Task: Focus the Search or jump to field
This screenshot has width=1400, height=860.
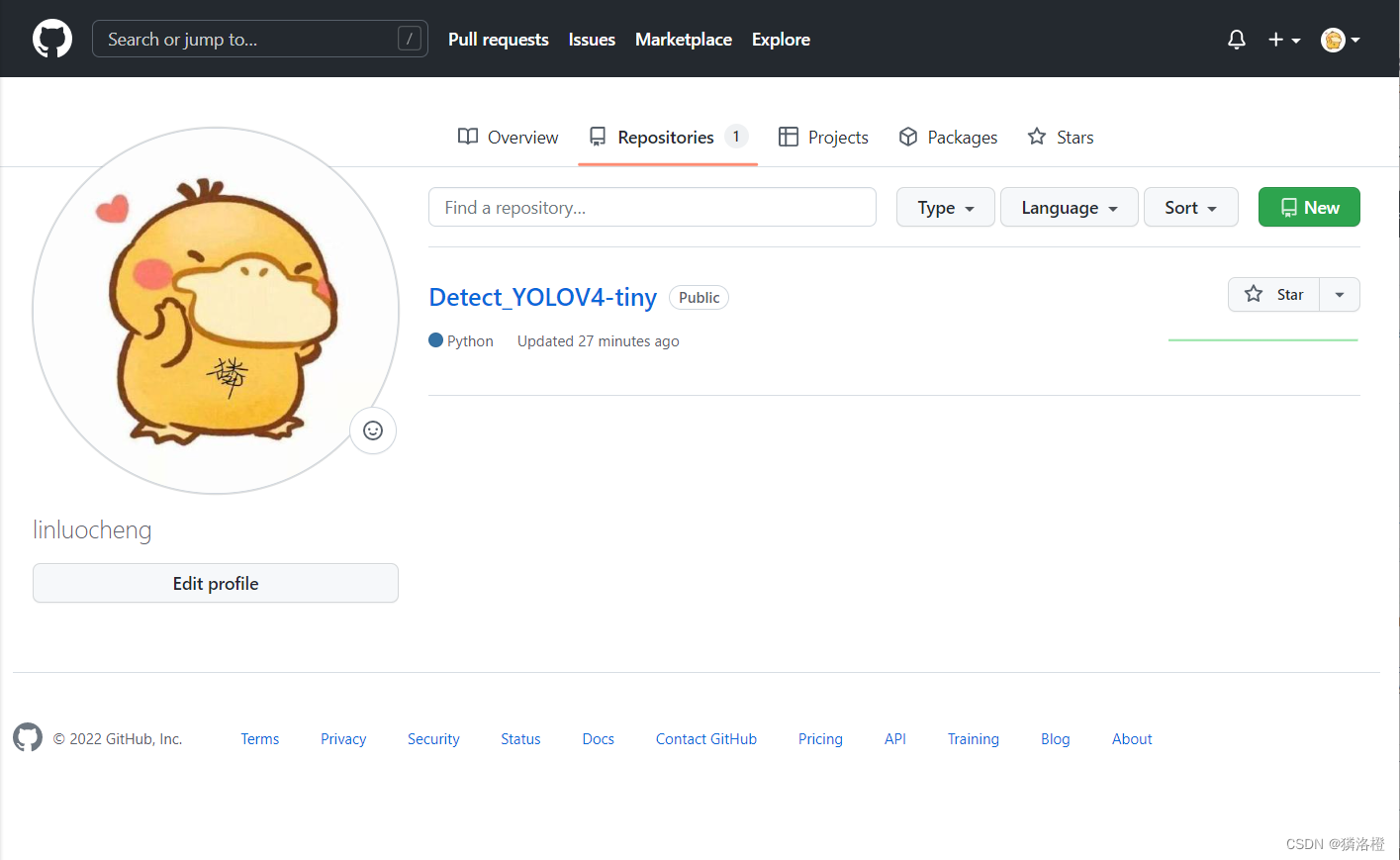Action: pos(260,39)
